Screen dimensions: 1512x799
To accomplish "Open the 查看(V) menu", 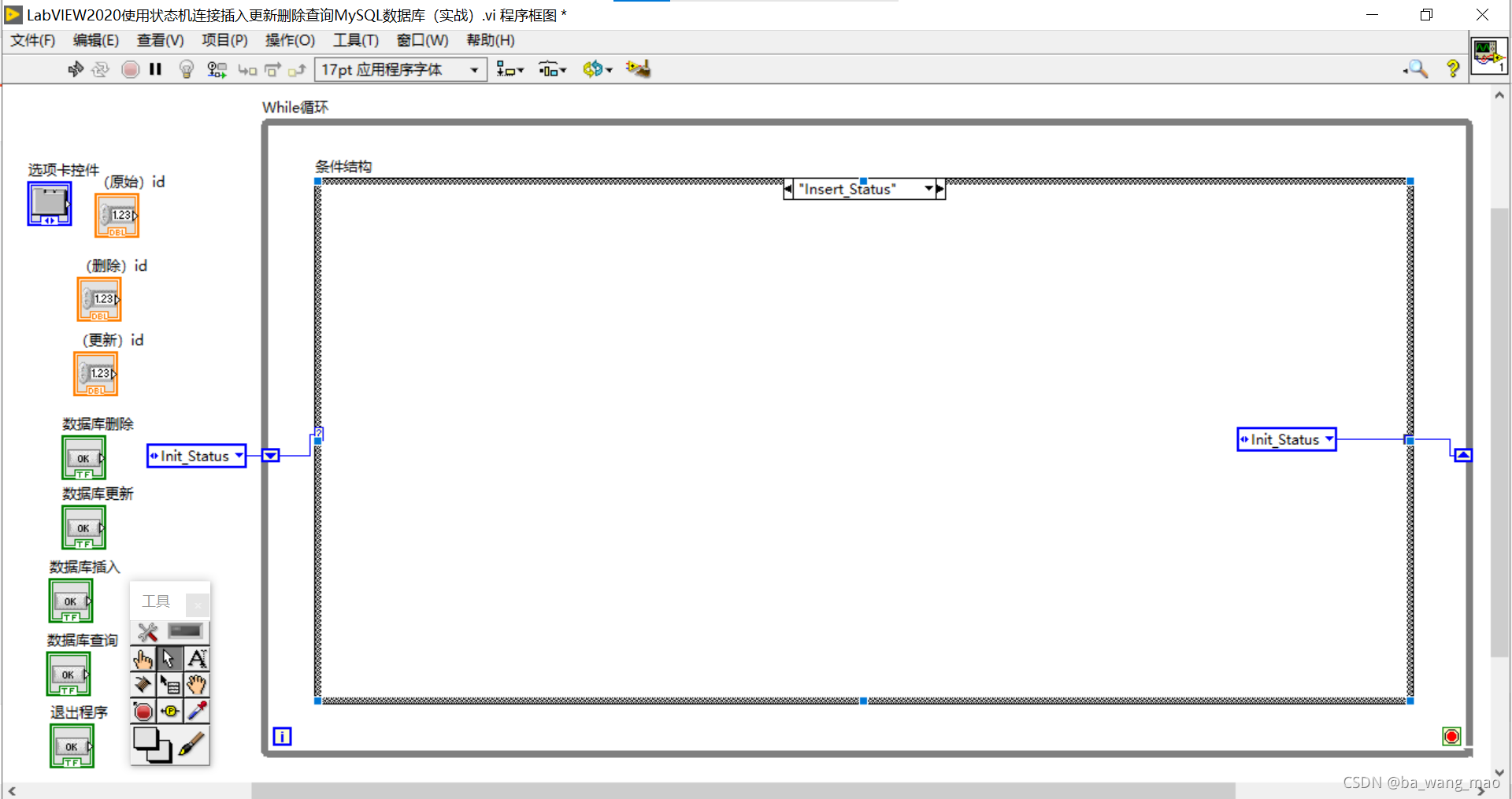I will tap(161, 40).
